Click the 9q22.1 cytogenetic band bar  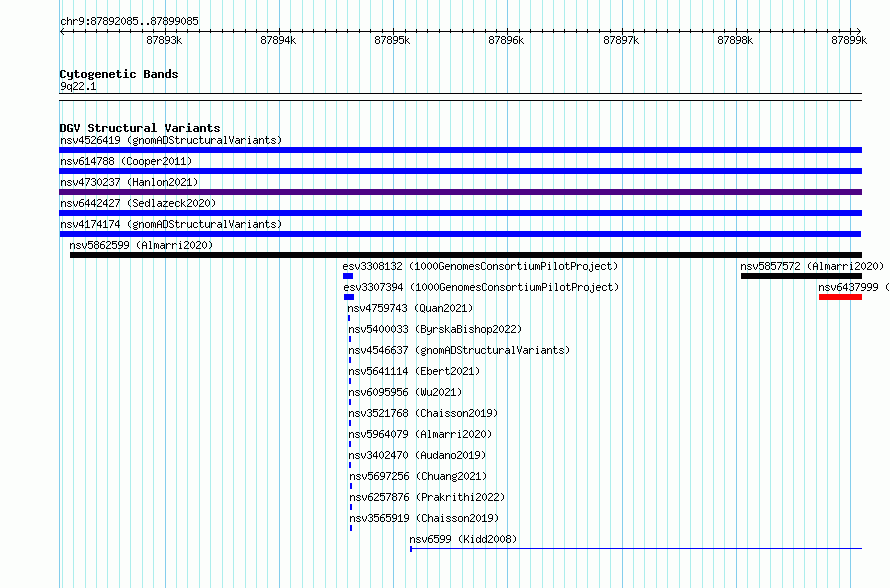tap(460, 97)
